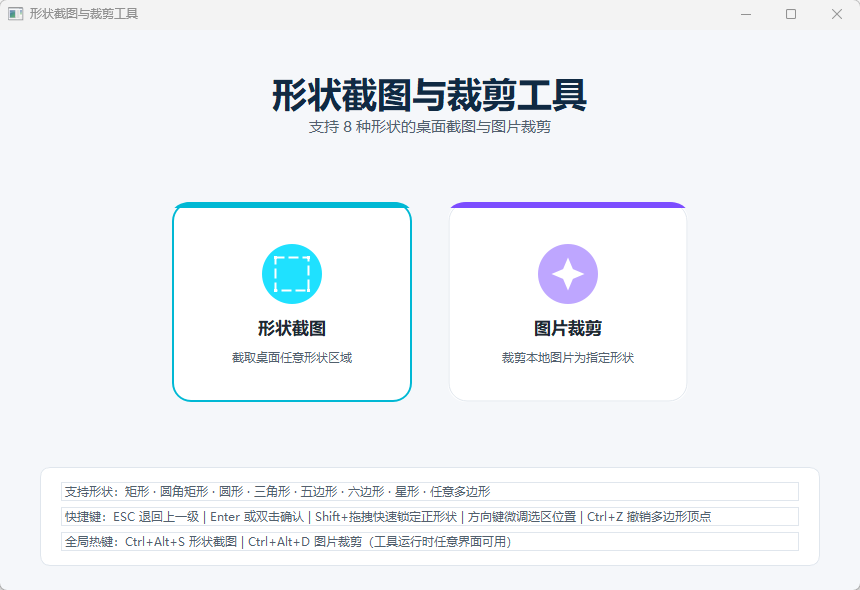Select the 支持形状 info line
The image size is (860, 590).
pyautogui.click(x=429, y=491)
